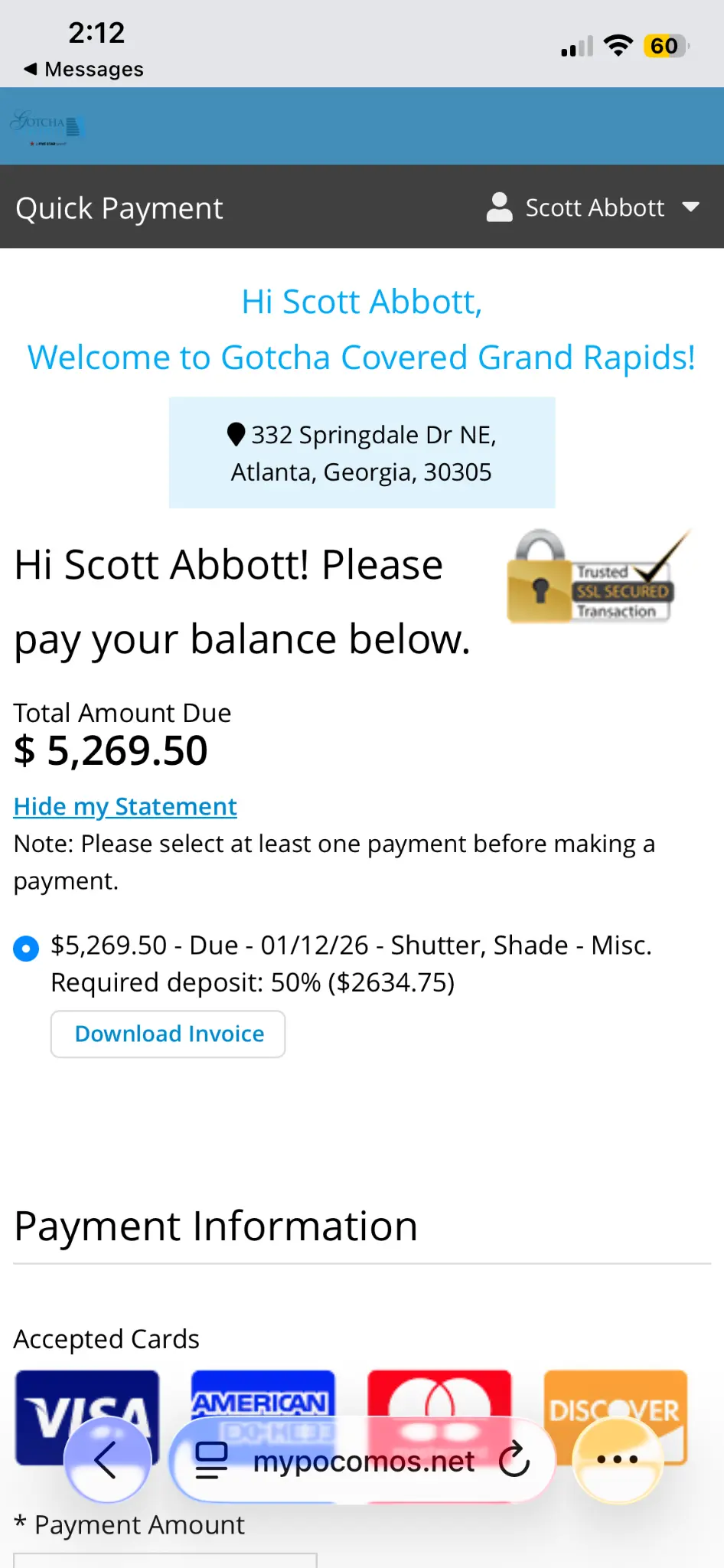Click the location pin beside the address

pyautogui.click(x=237, y=433)
